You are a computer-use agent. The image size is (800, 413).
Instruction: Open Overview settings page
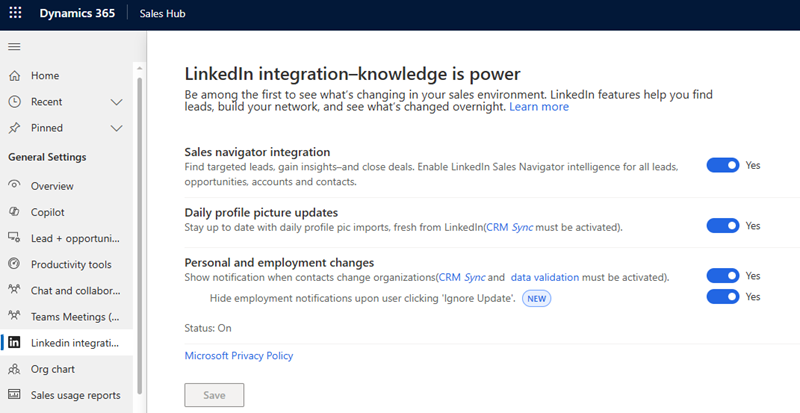[x=66, y=186]
